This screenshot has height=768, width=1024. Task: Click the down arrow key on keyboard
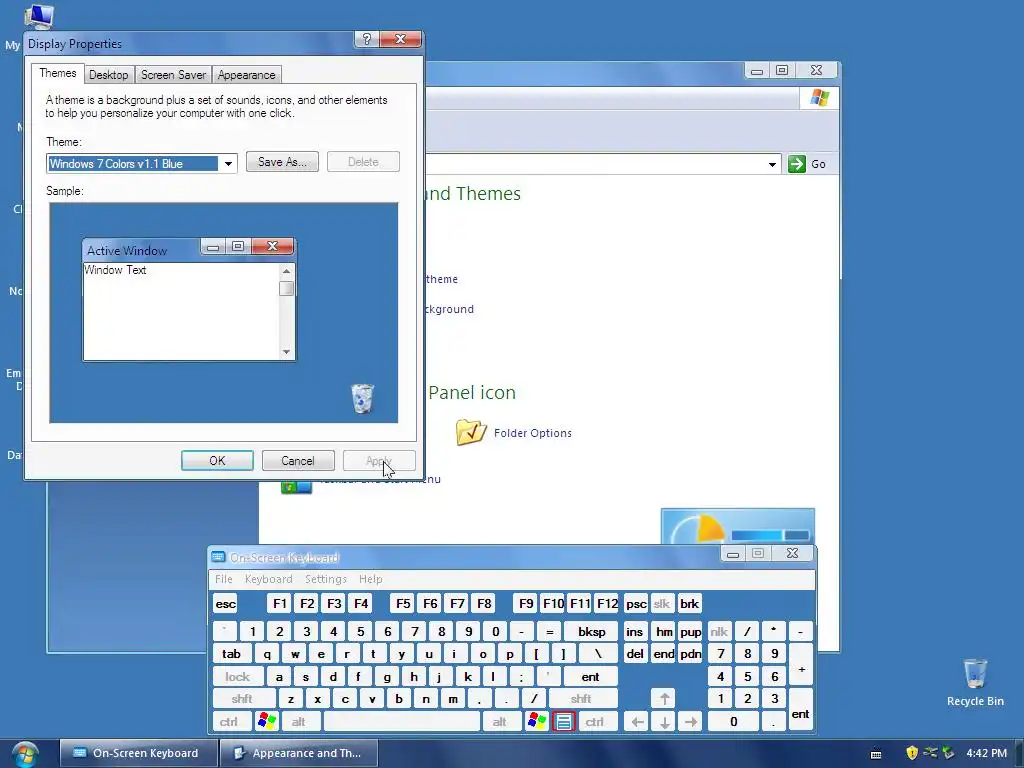click(664, 721)
